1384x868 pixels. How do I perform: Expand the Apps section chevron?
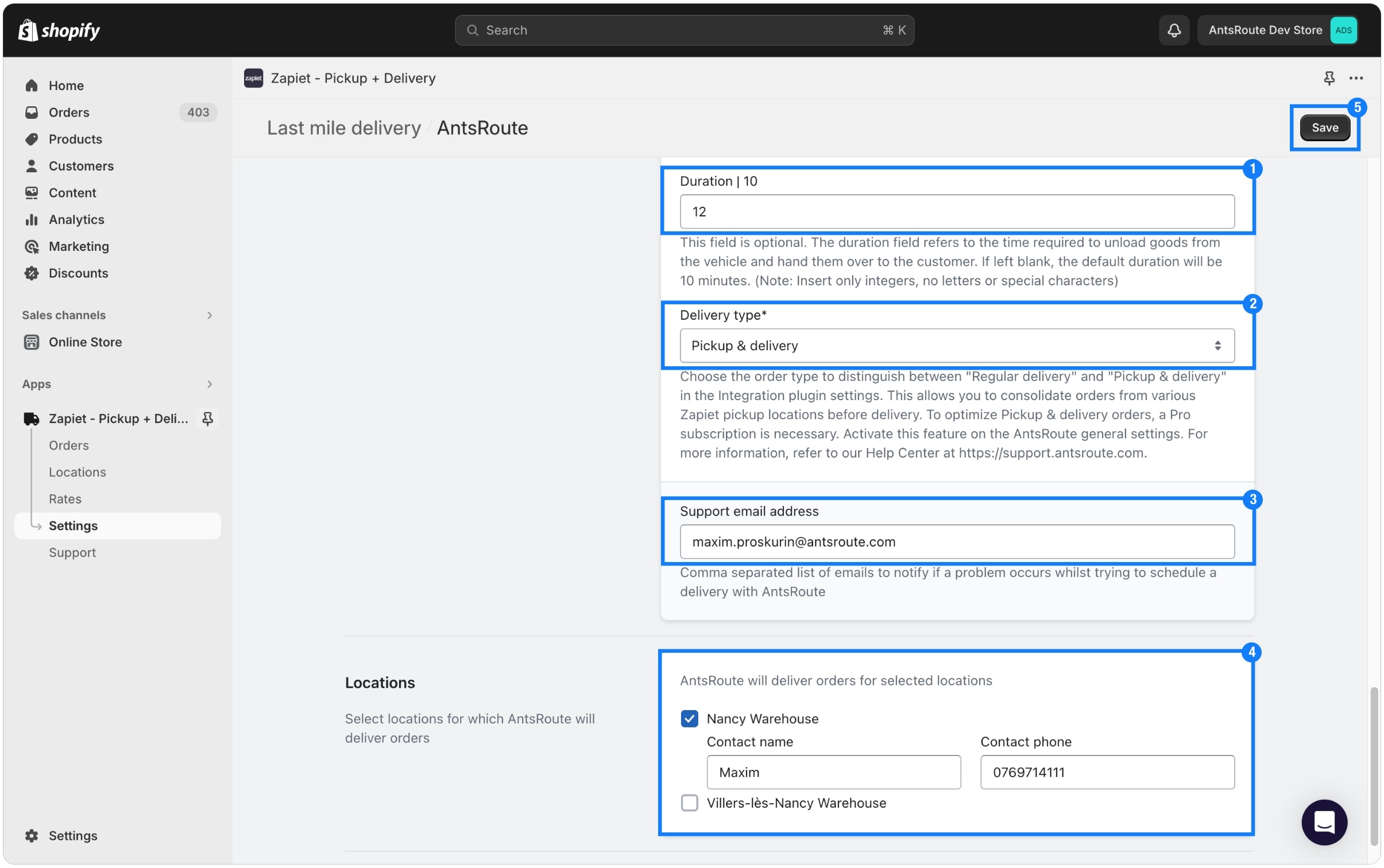209,384
